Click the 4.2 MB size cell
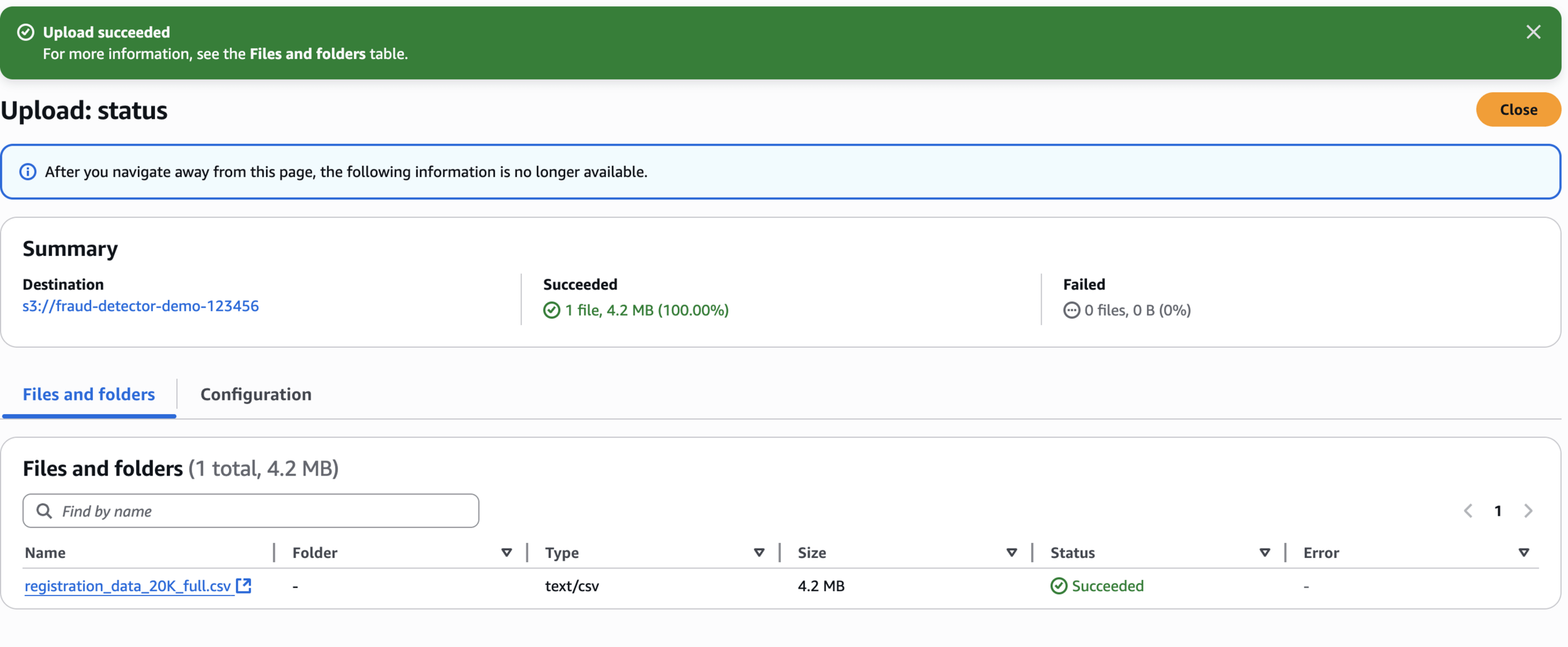 821,586
